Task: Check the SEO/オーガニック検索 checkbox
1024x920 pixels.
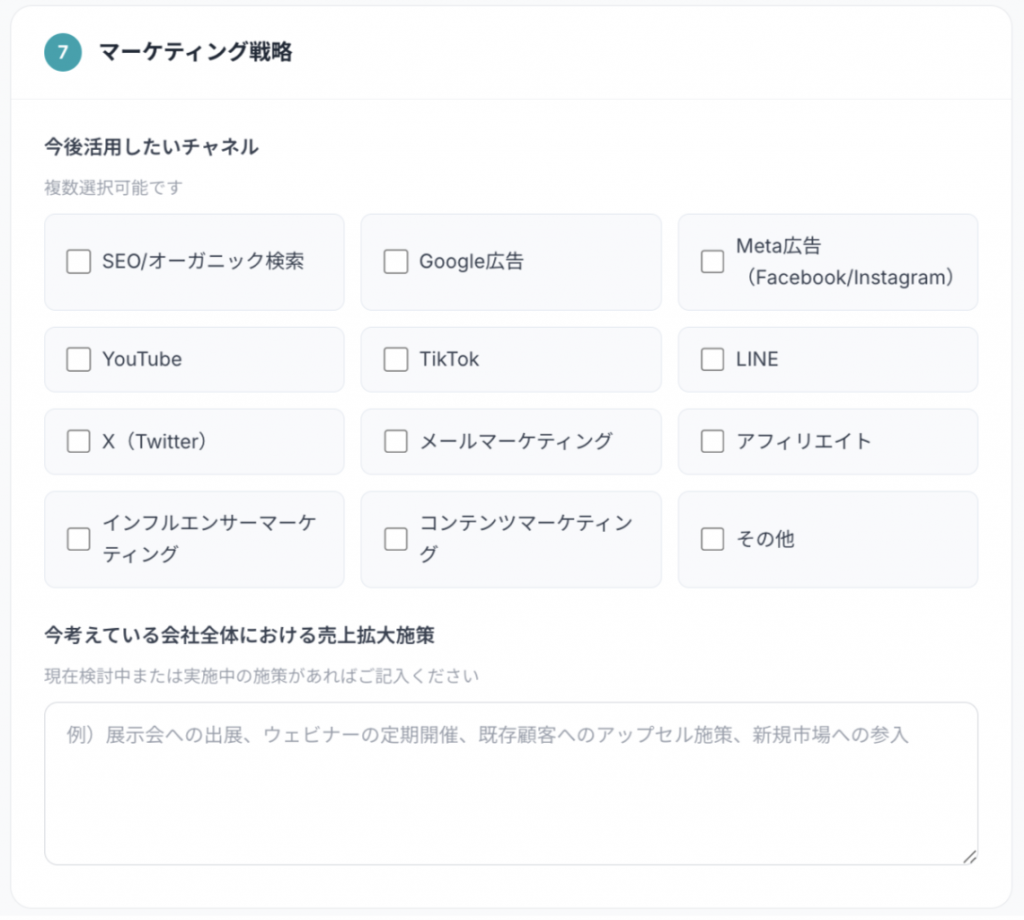Action: pyautogui.click(x=78, y=262)
